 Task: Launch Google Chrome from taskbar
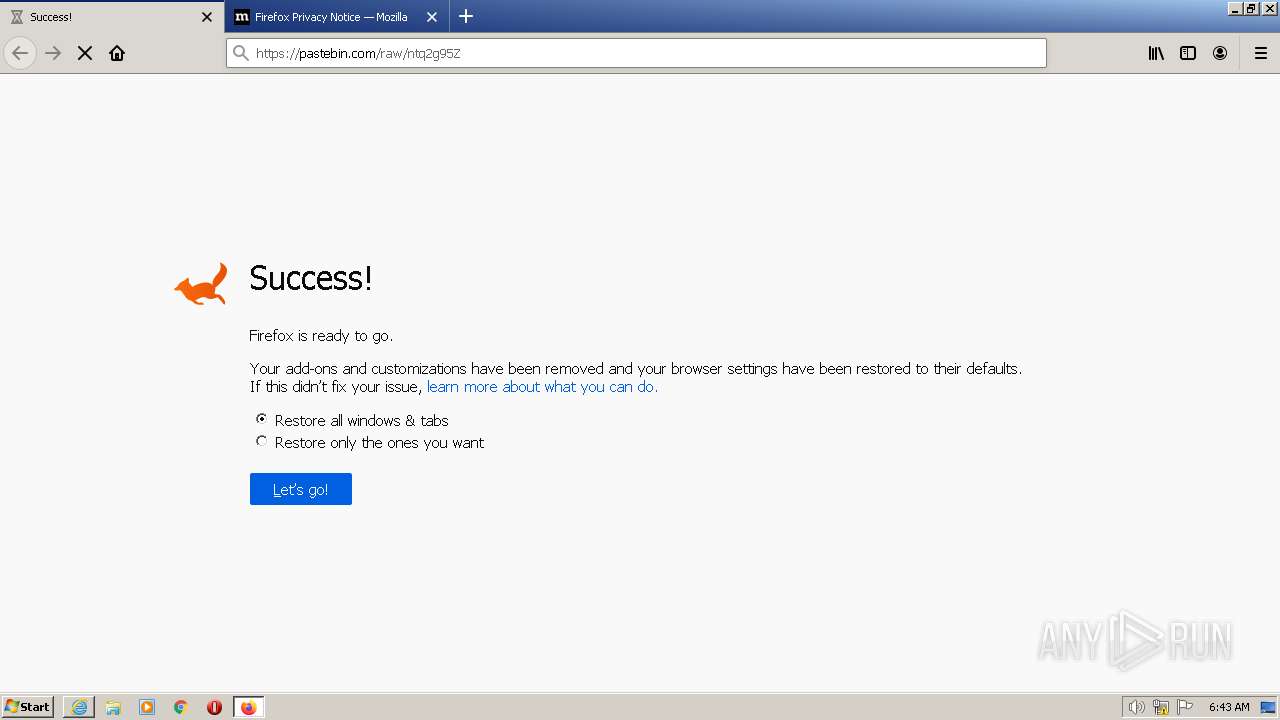(x=181, y=707)
